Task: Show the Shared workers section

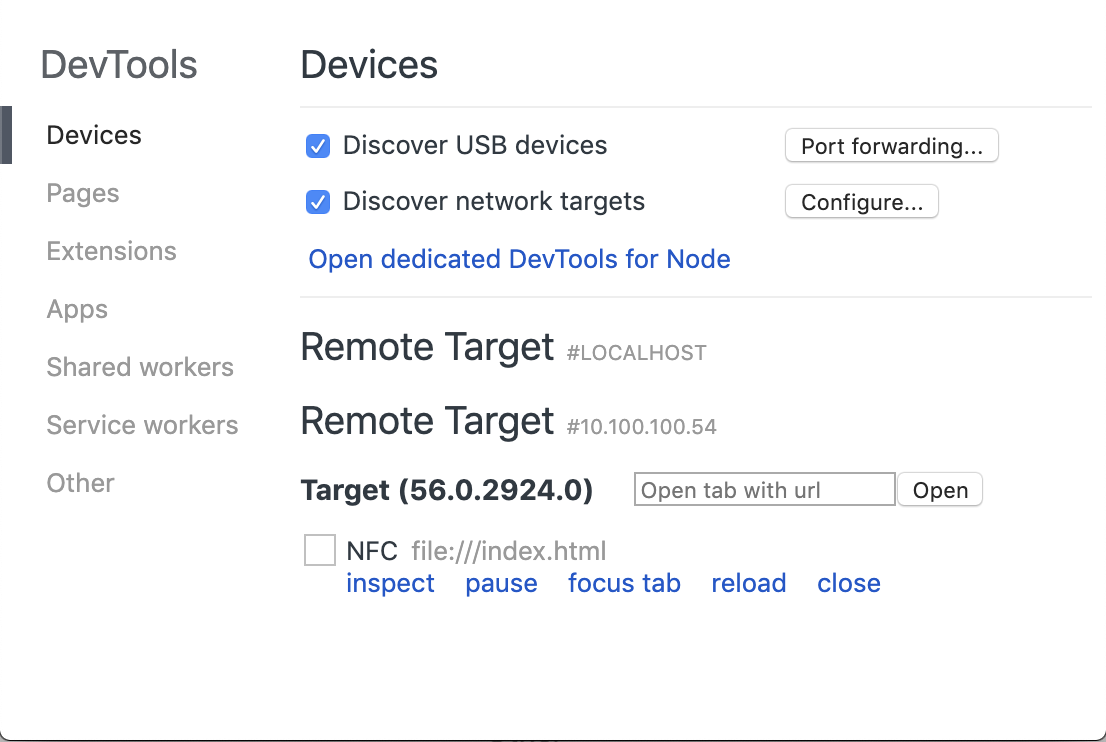Action: coord(140,367)
